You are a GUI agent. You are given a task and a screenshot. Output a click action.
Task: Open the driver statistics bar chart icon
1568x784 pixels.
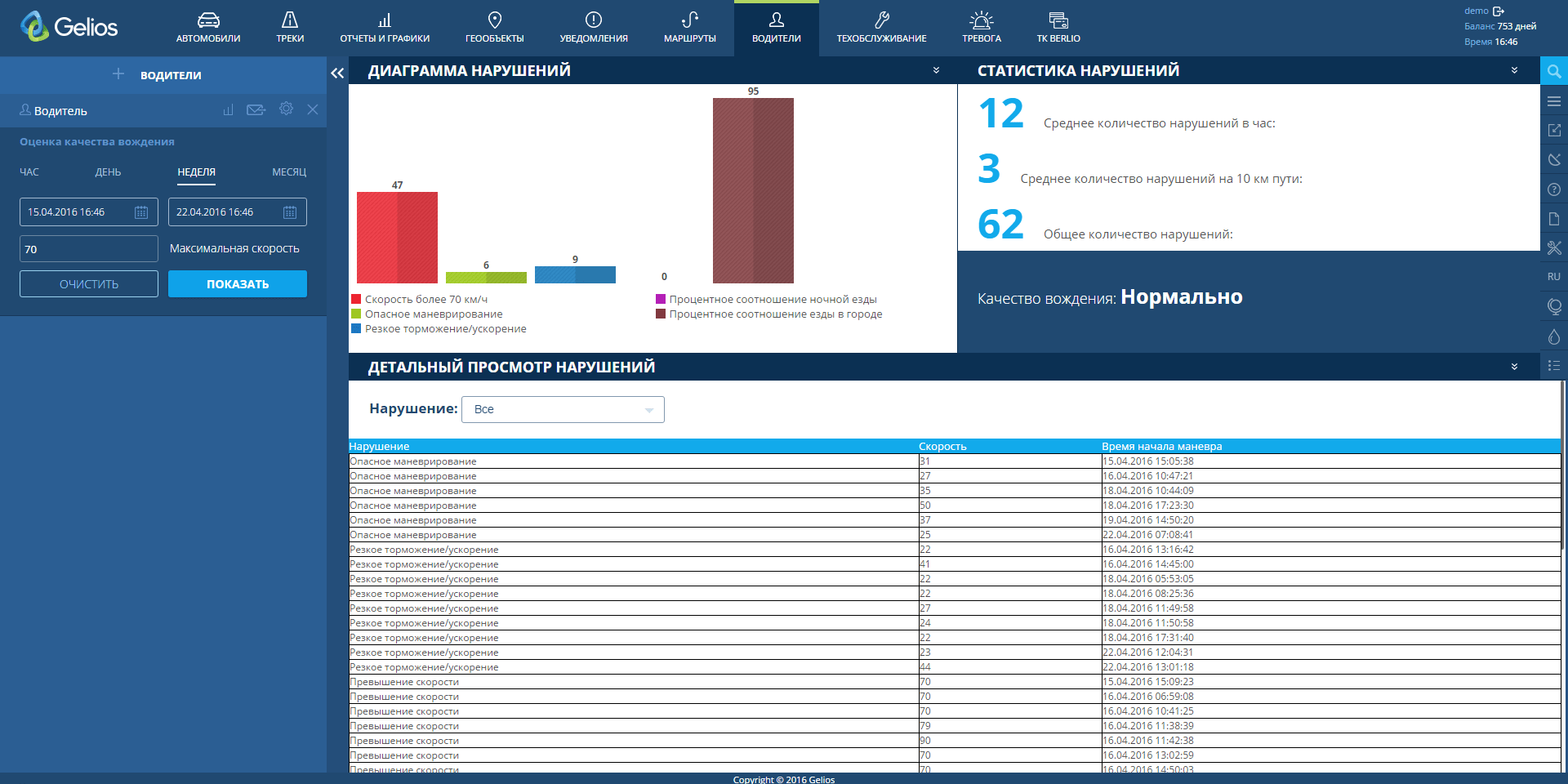228,110
